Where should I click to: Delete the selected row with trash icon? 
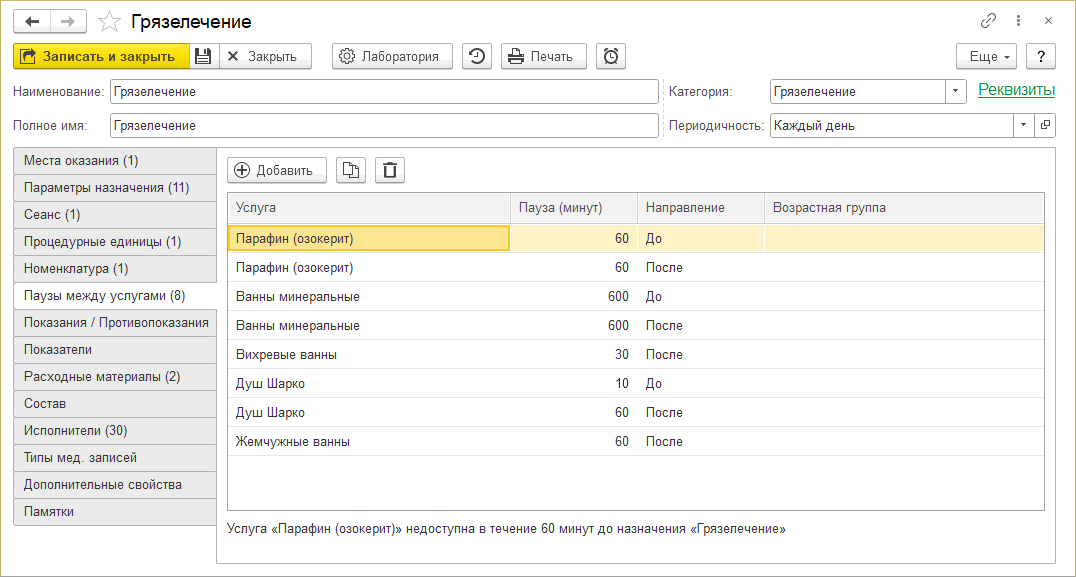click(x=390, y=170)
